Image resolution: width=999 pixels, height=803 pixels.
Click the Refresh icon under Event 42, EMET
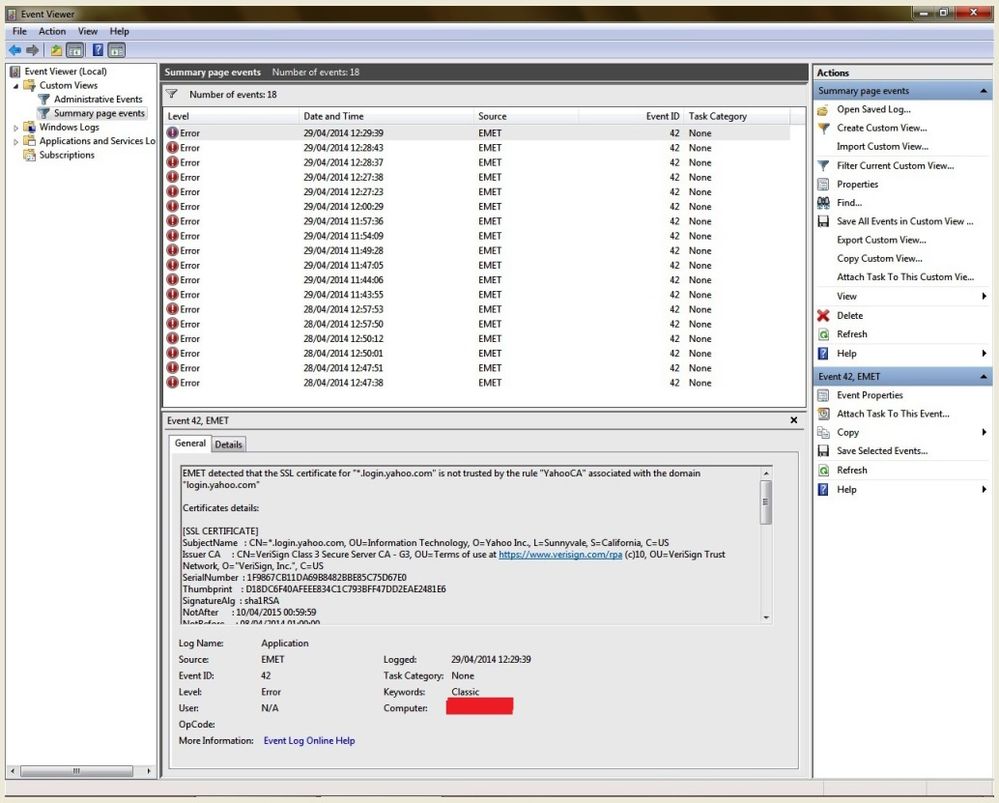[x=823, y=470]
